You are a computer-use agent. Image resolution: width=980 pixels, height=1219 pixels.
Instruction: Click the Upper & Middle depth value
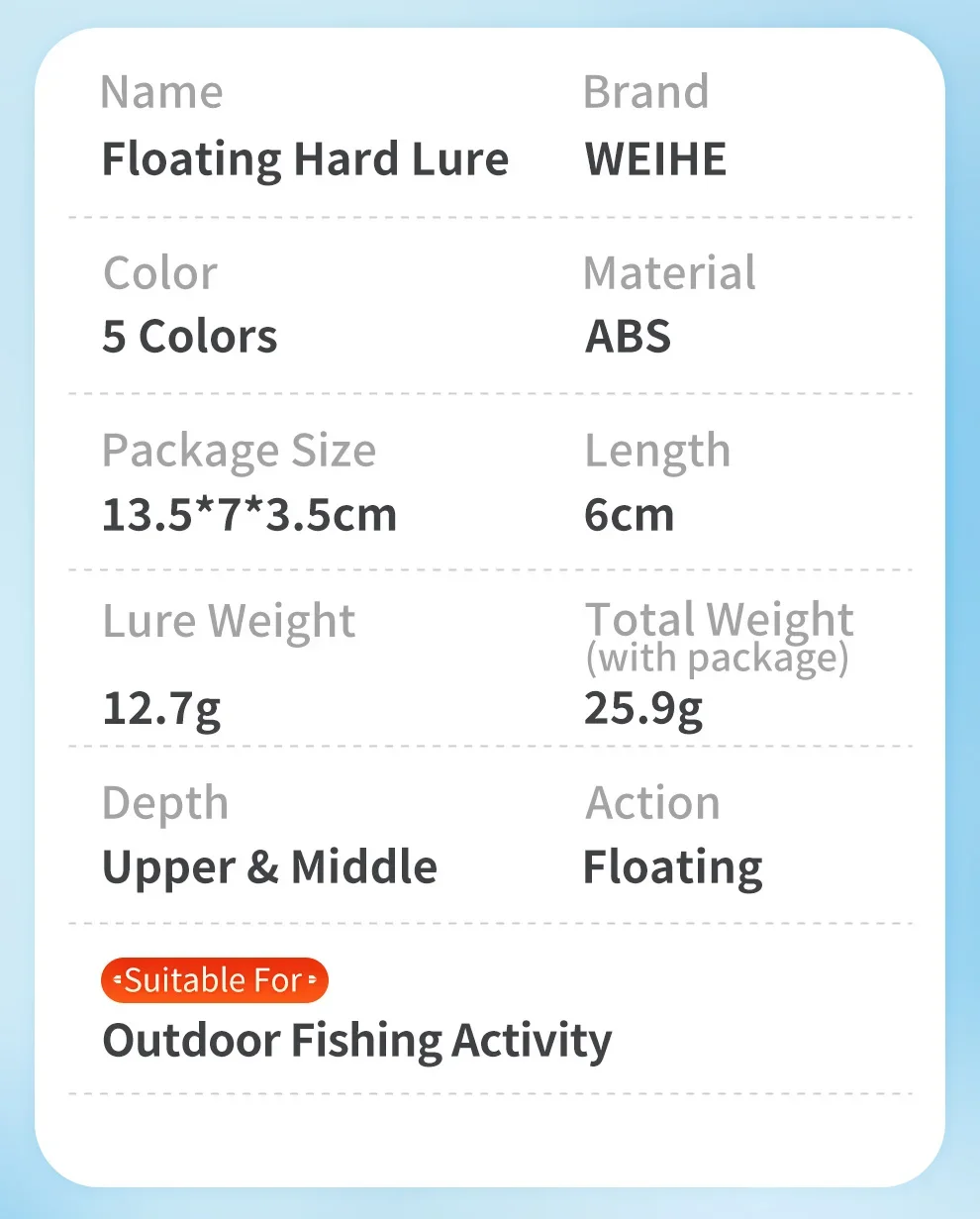tap(269, 867)
